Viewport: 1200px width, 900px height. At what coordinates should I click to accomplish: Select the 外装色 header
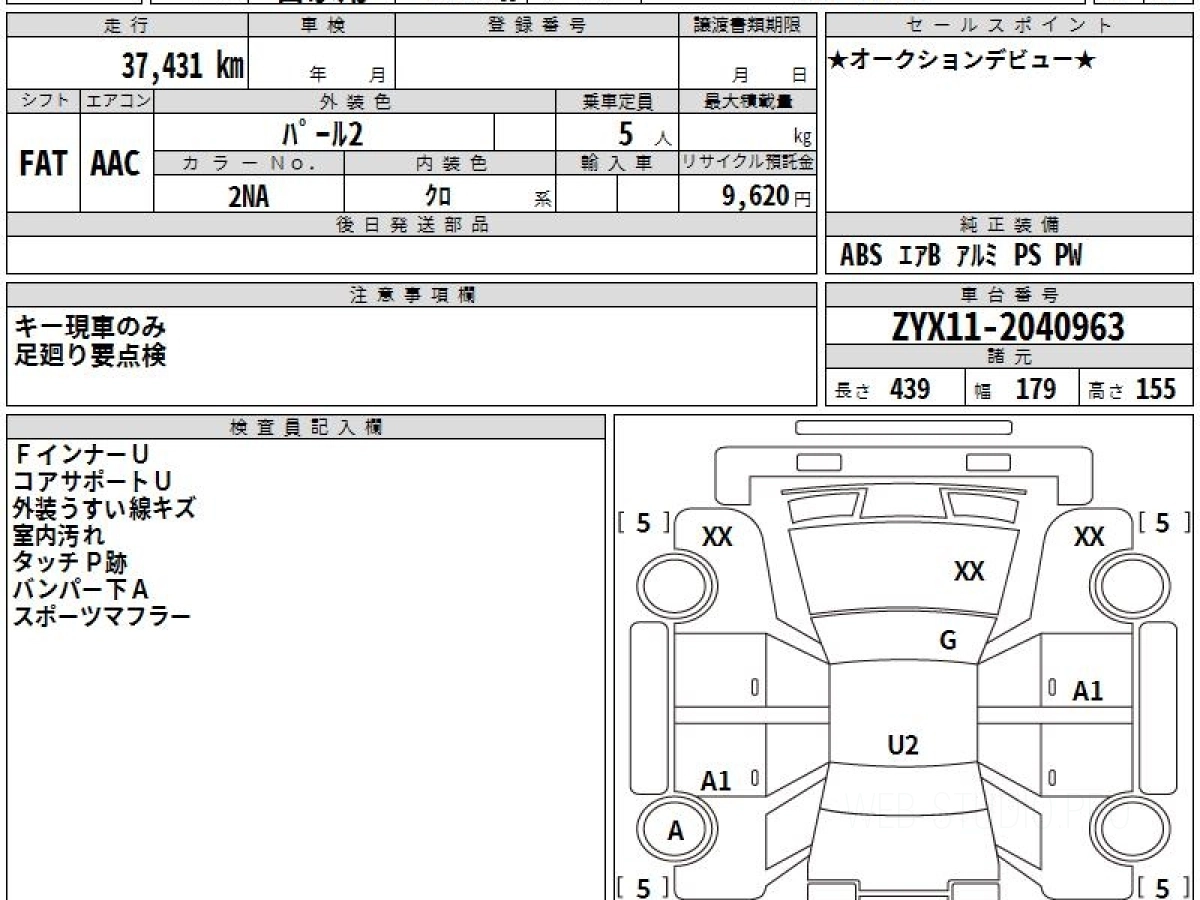click(x=355, y=101)
